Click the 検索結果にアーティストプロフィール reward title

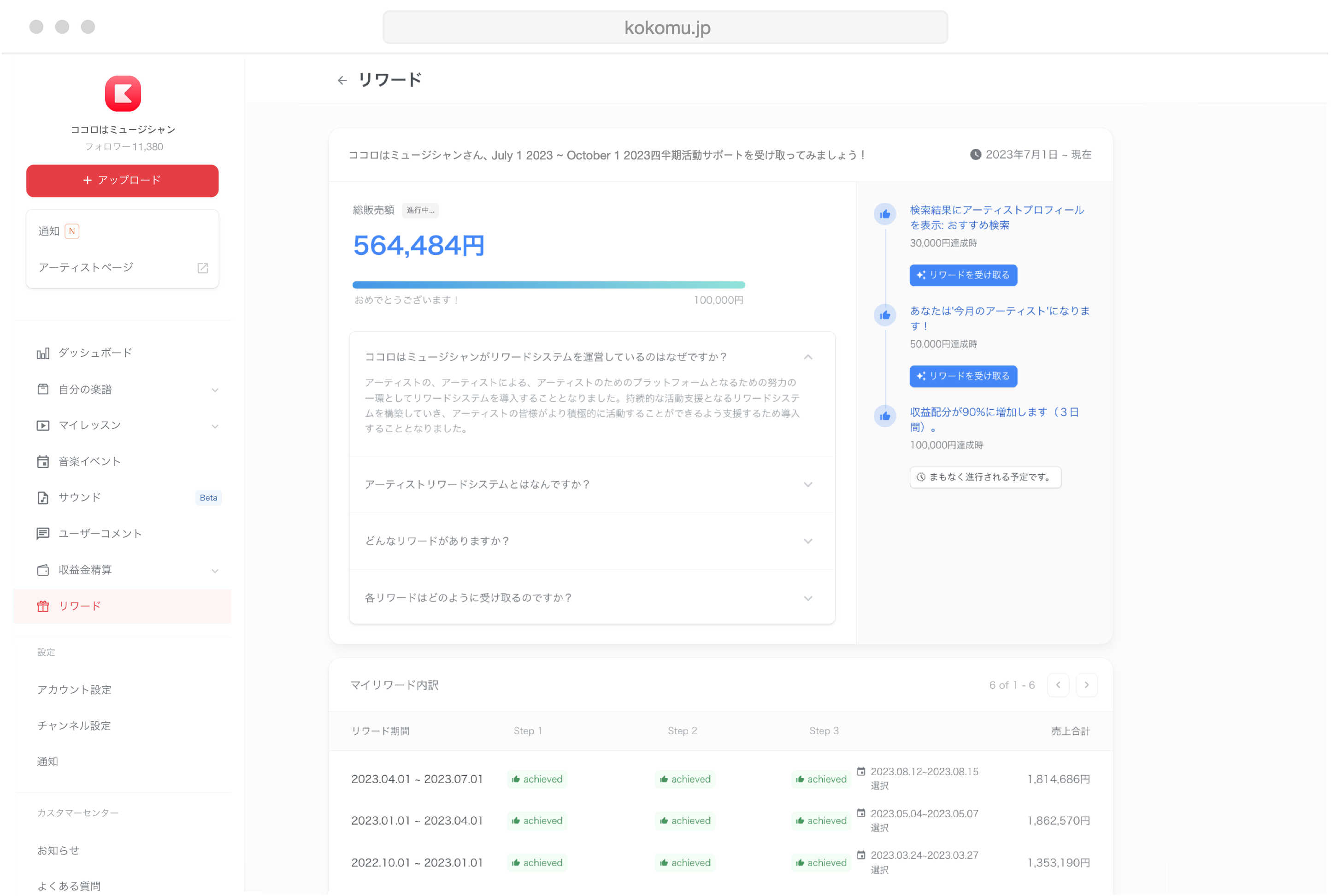997,218
